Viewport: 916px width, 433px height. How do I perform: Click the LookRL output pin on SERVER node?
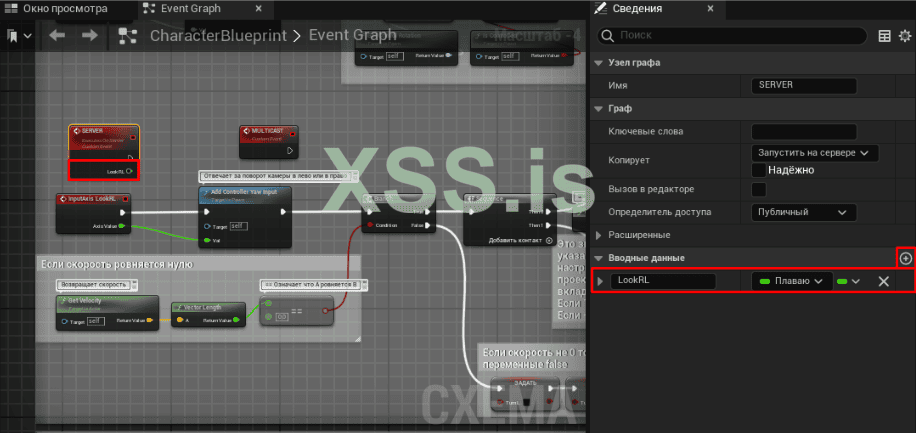coord(131,171)
